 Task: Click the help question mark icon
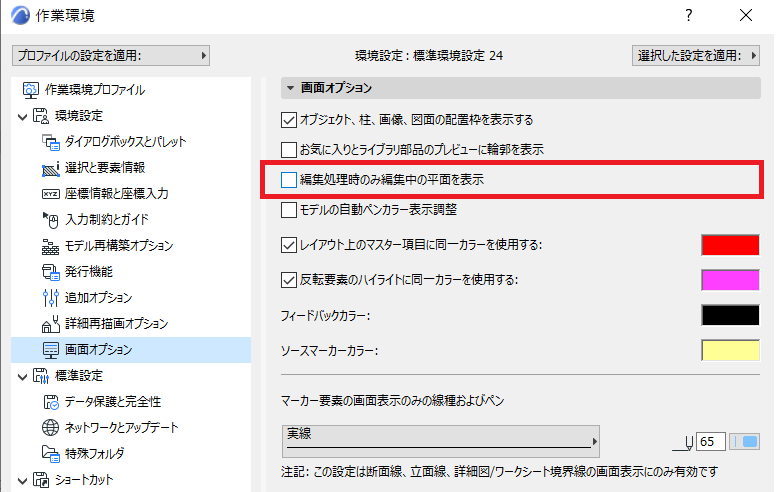point(688,15)
